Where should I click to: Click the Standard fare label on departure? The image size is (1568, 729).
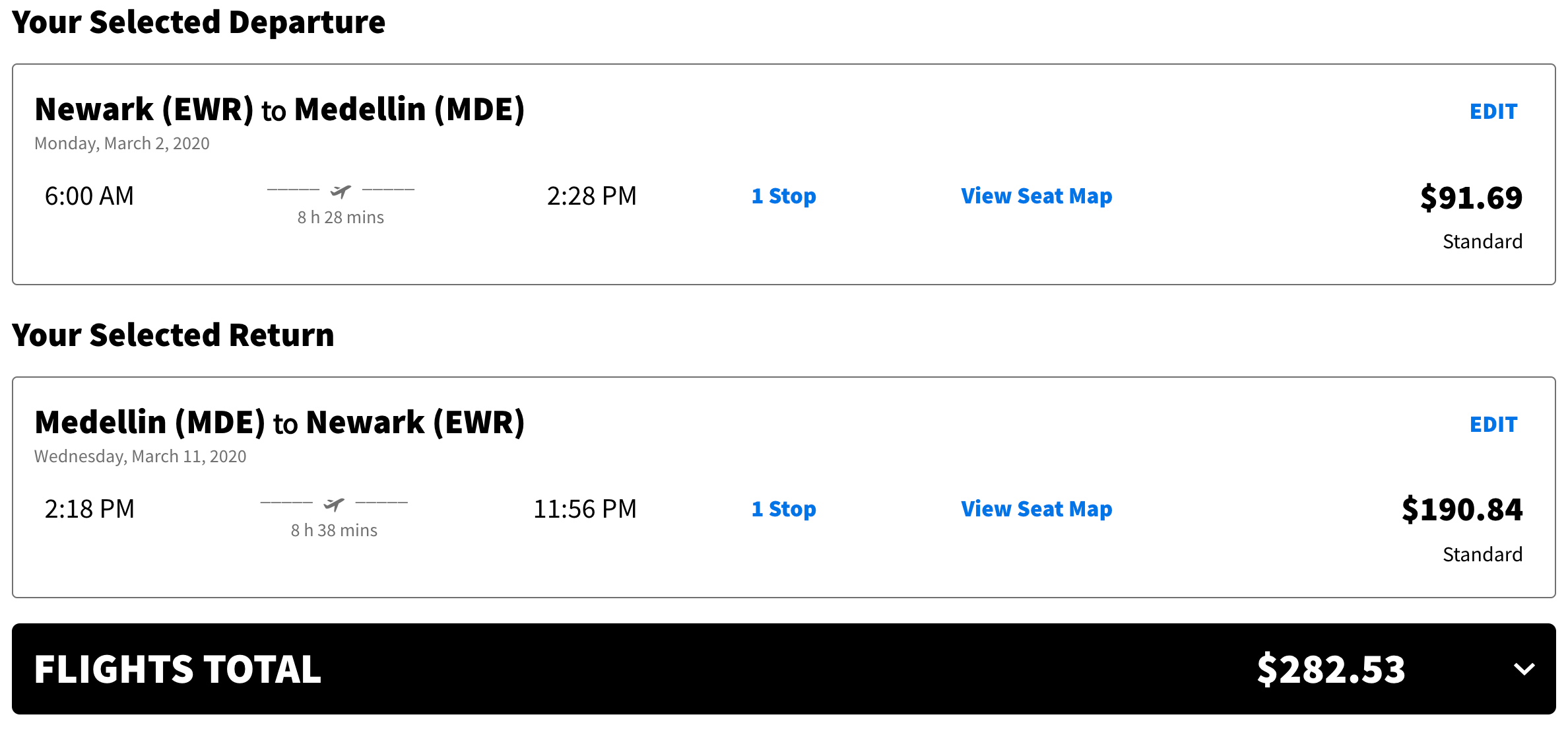pos(1482,242)
